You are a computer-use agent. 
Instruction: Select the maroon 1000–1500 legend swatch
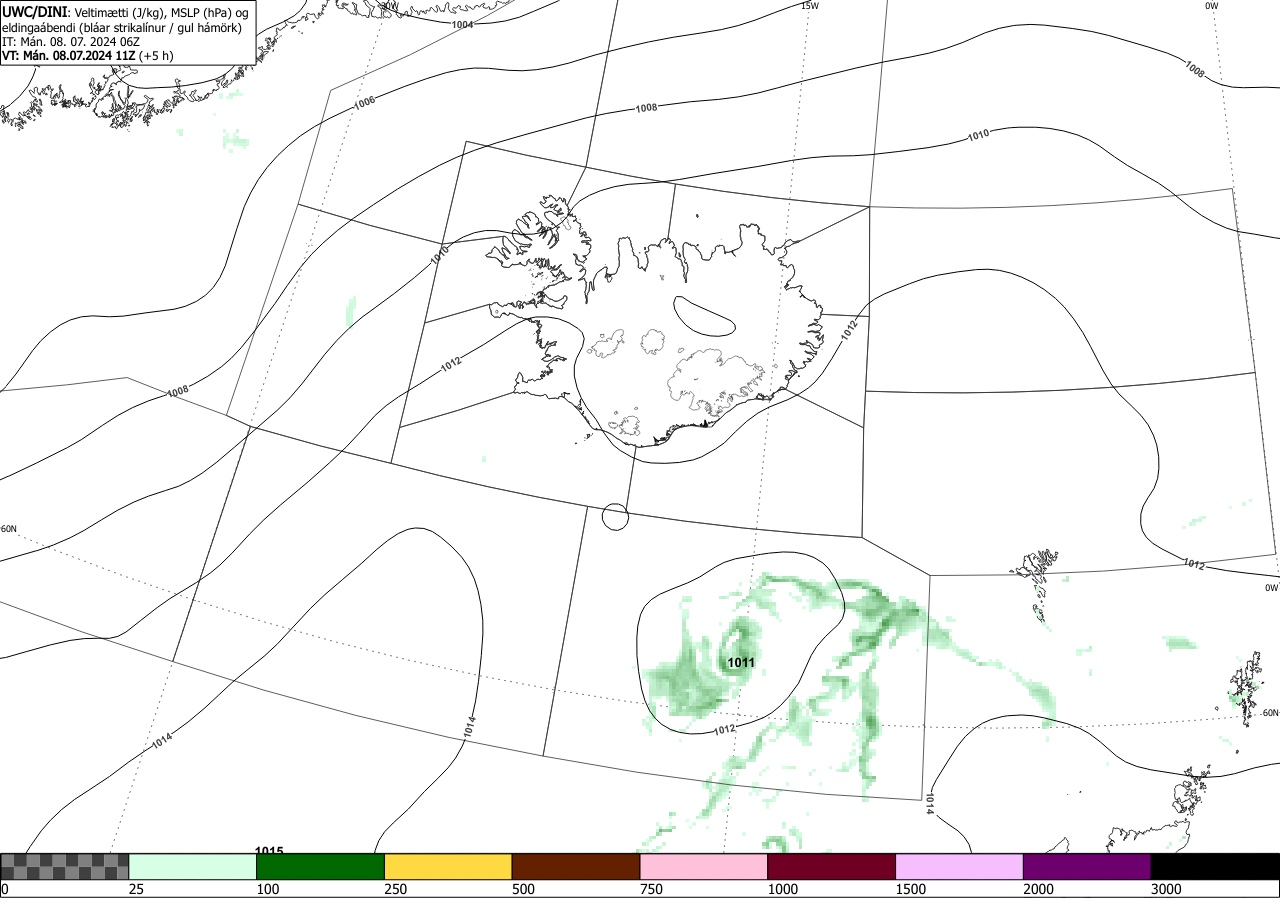pos(832,866)
